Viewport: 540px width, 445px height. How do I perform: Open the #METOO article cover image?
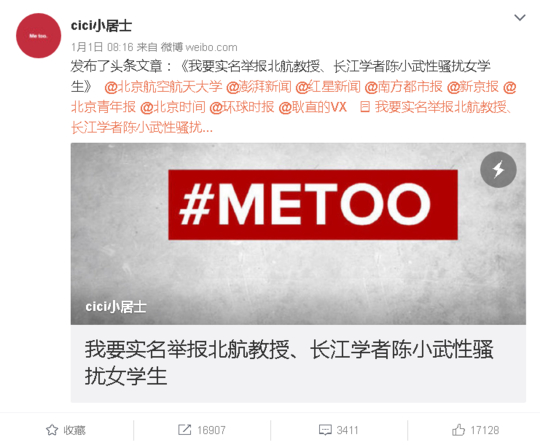click(x=298, y=234)
